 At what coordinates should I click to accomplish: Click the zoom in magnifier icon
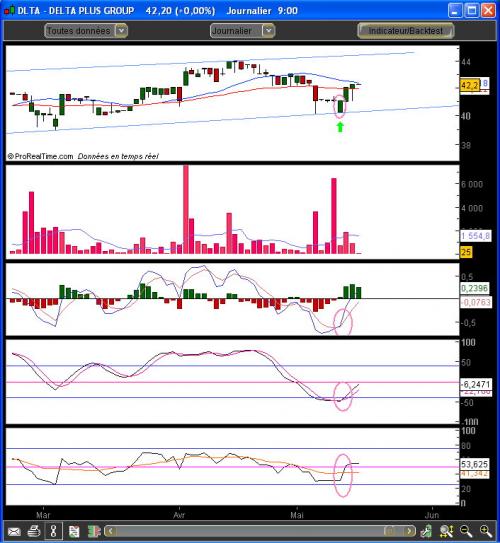coord(485,531)
